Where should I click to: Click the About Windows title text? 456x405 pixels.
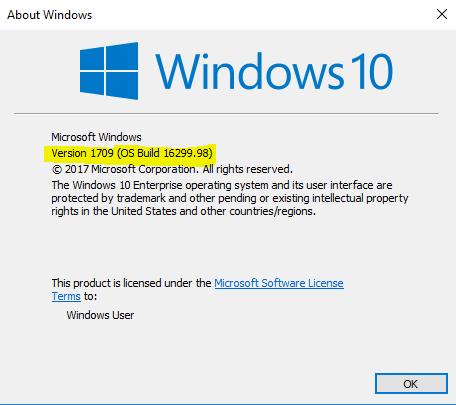pyautogui.click(x=50, y=15)
